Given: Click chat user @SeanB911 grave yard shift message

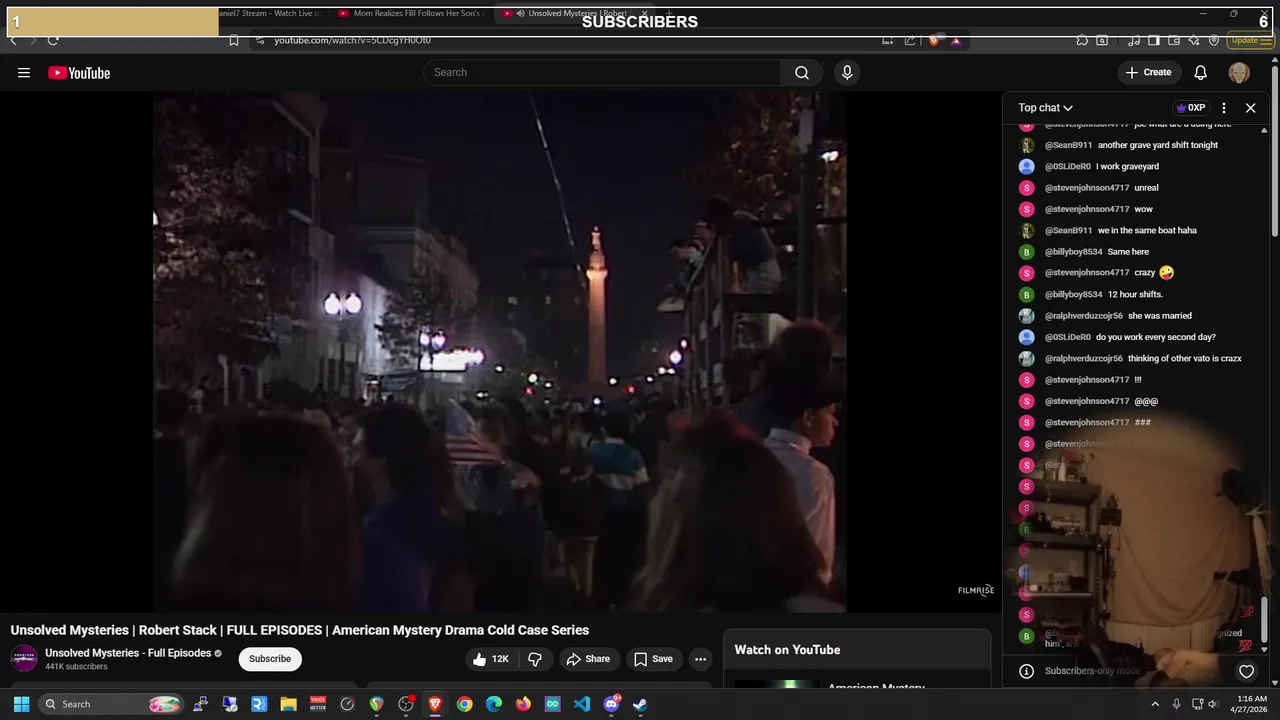Looking at the screenshot, I should (x=1130, y=145).
